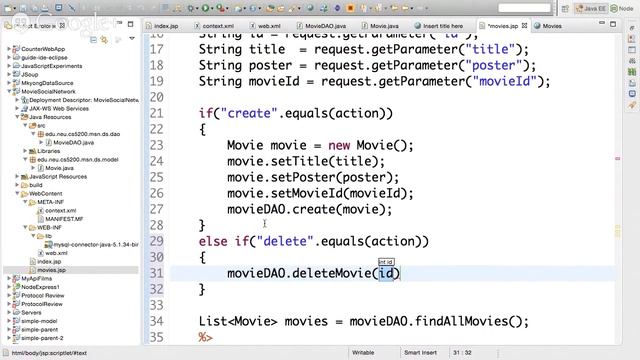Click the Print toolbar icon
This screenshot has height=360, width=640.
(45, 8)
